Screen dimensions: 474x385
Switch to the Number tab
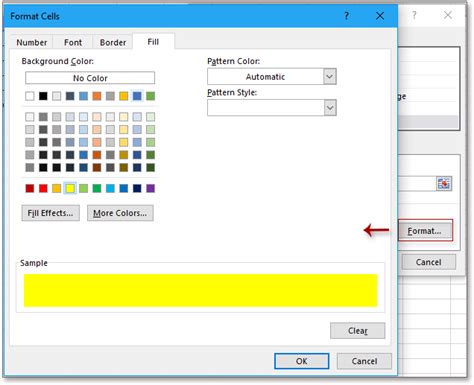tap(32, 43)
